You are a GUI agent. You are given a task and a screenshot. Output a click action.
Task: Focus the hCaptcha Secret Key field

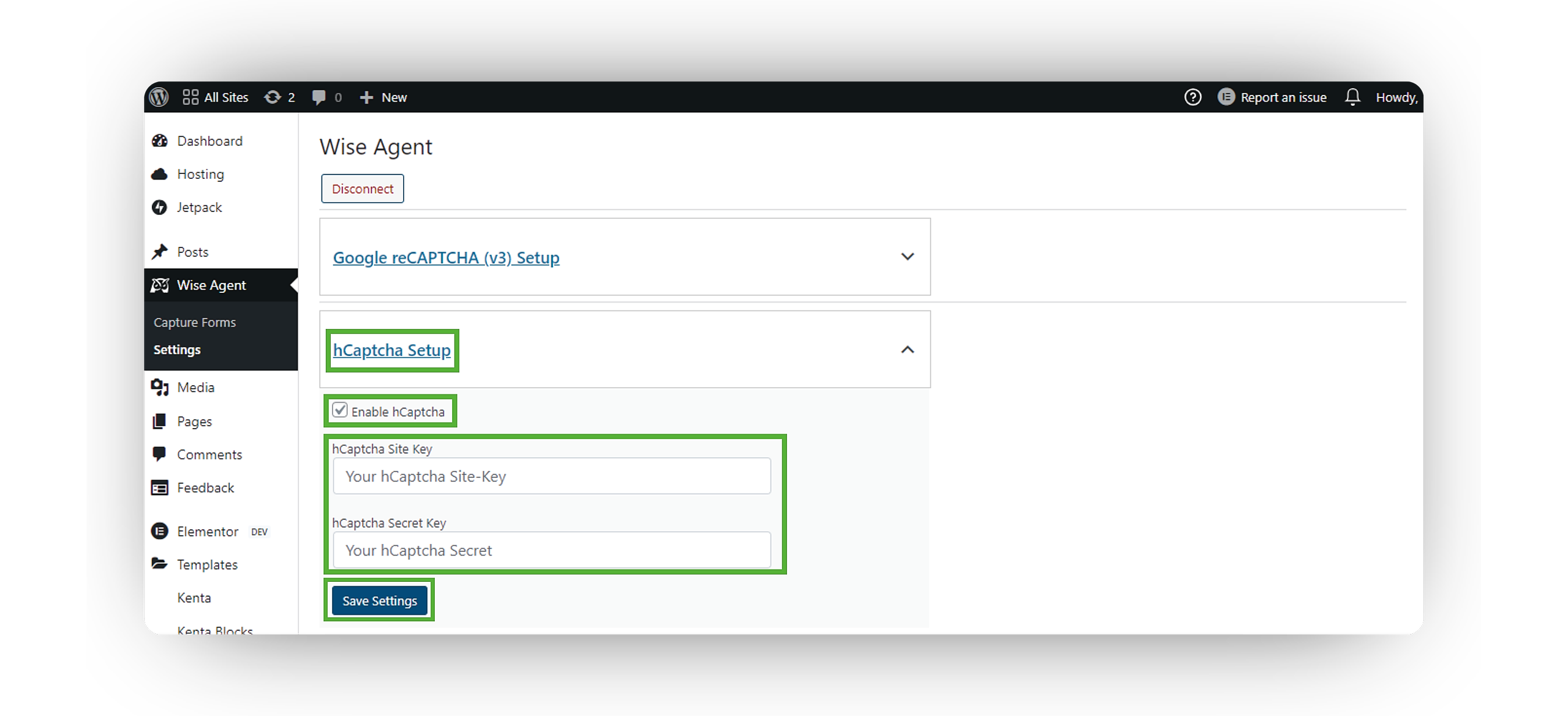coord(551,550)
